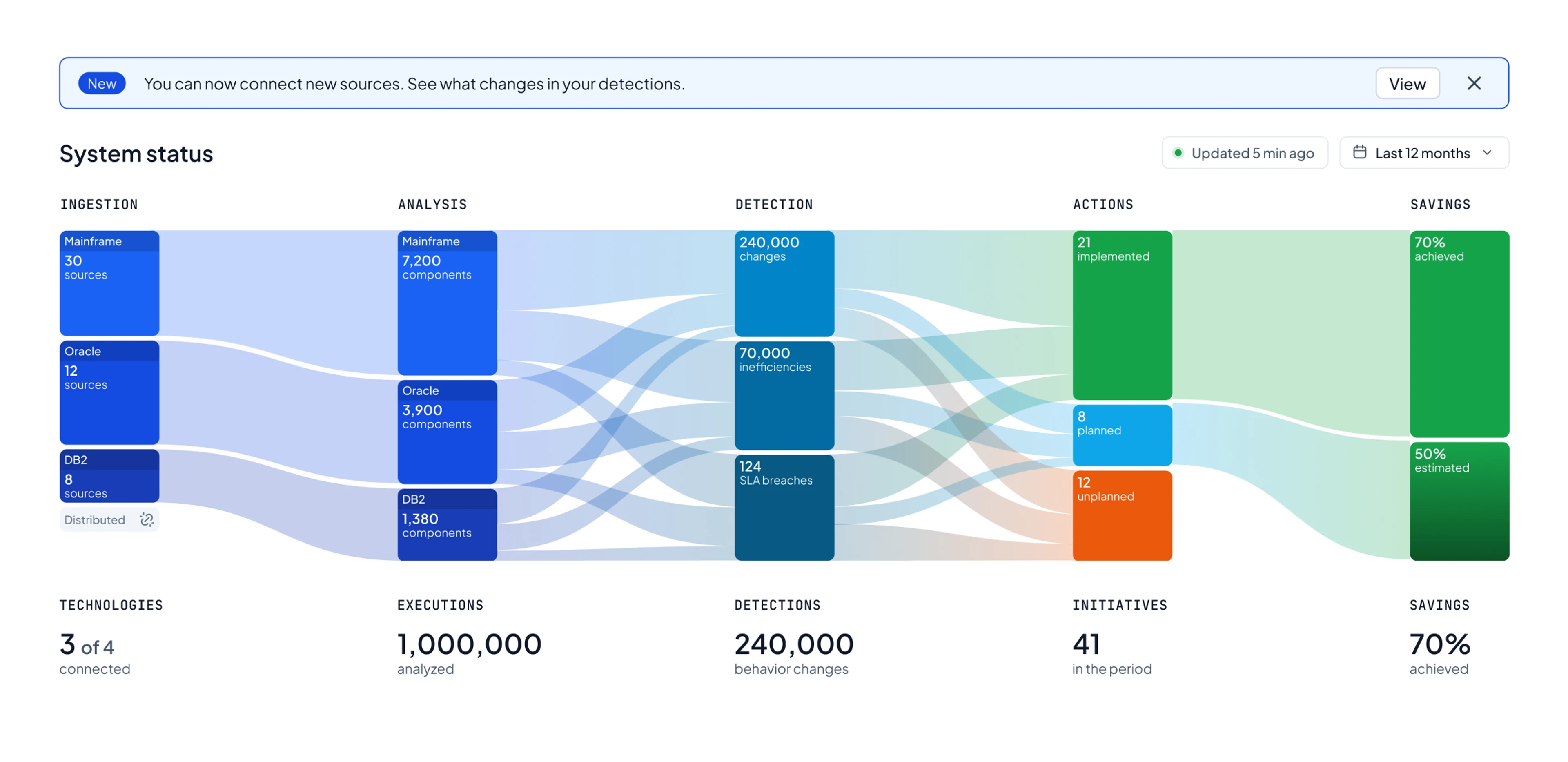Click the calendar icon in date filter
Image resolution: width=1568 pixels, height=762 pixels.
click(x=1359, y=152)
